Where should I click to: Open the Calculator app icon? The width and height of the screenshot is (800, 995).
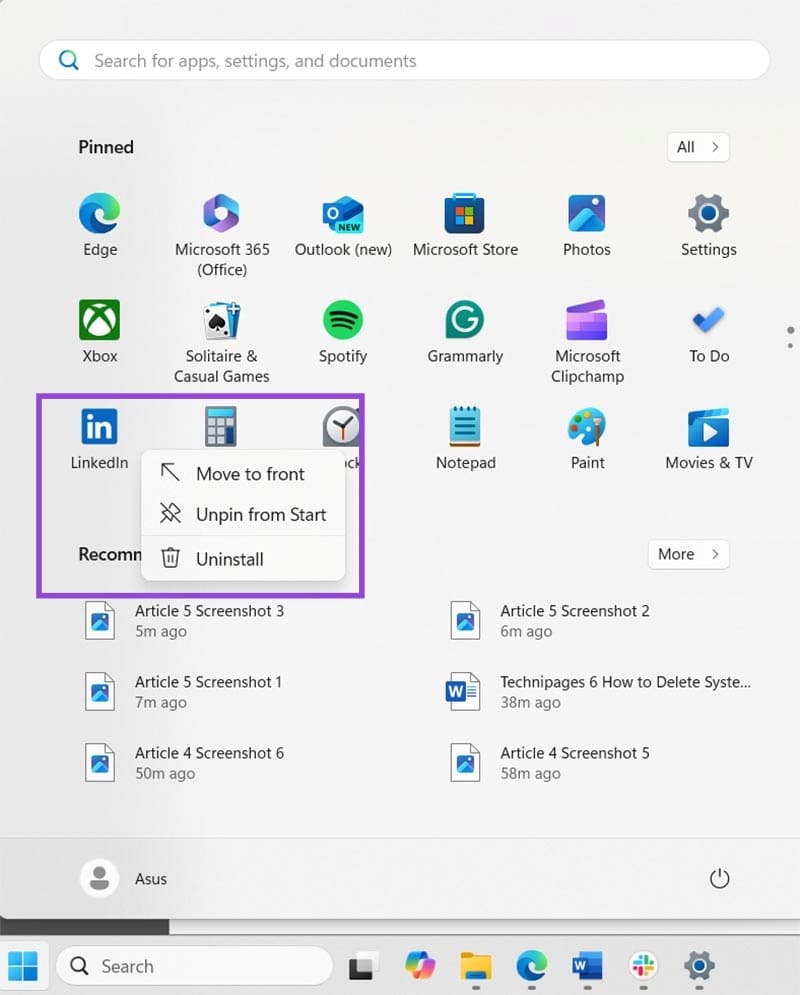(221, 426)
